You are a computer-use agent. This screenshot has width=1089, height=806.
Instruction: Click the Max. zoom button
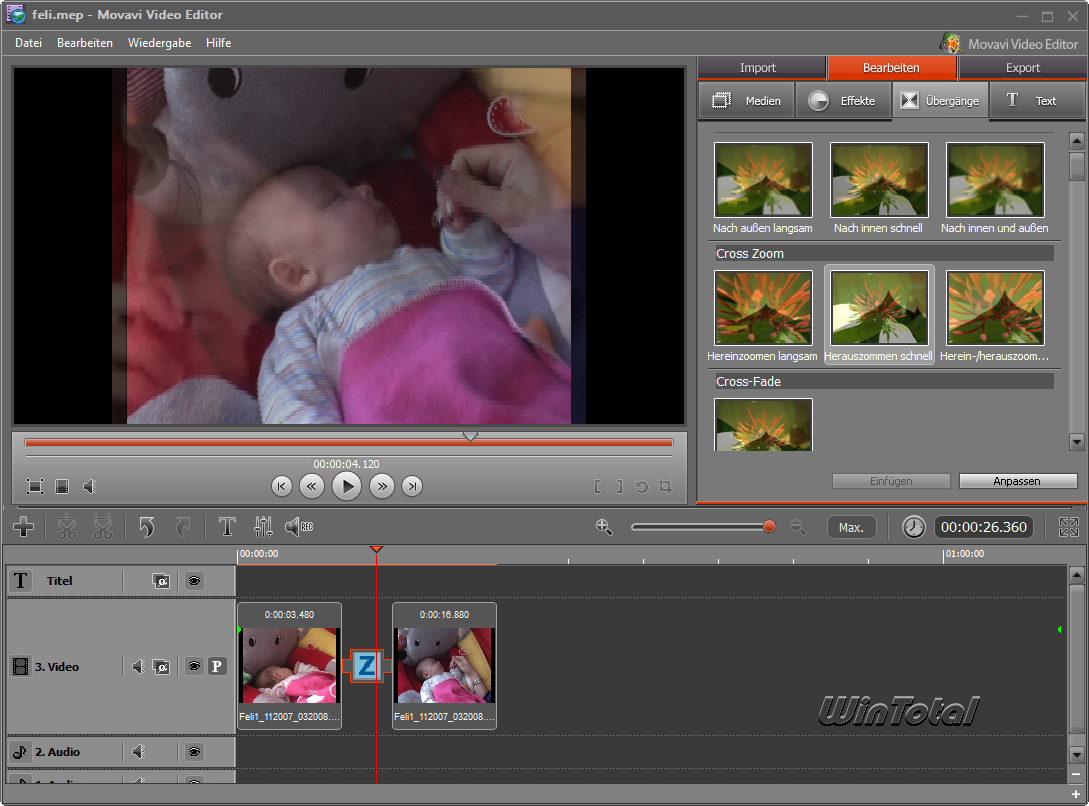click(x=851, y=527)
